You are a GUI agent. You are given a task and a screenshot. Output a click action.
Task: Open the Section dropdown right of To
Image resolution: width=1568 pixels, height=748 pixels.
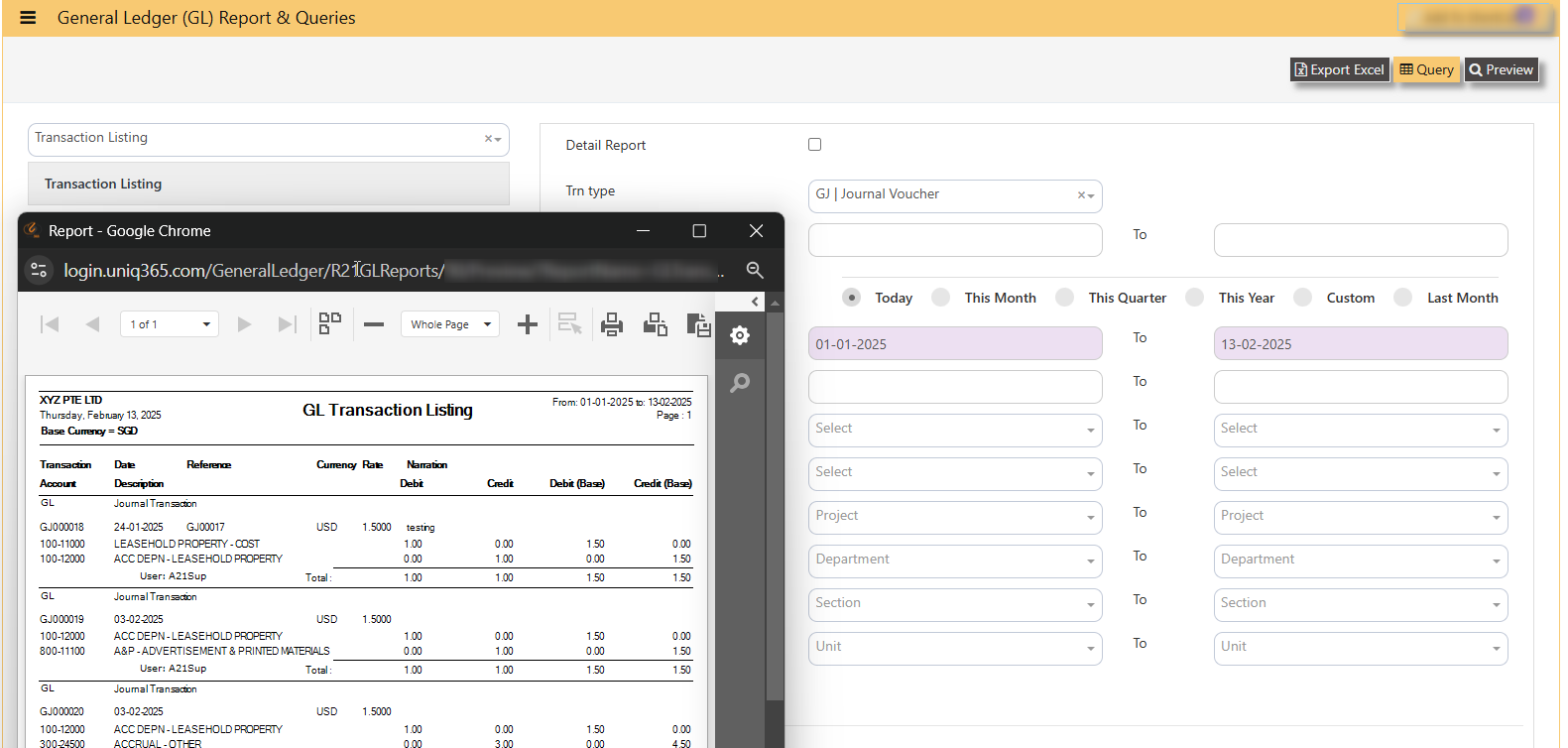(x=1361, y=604)
